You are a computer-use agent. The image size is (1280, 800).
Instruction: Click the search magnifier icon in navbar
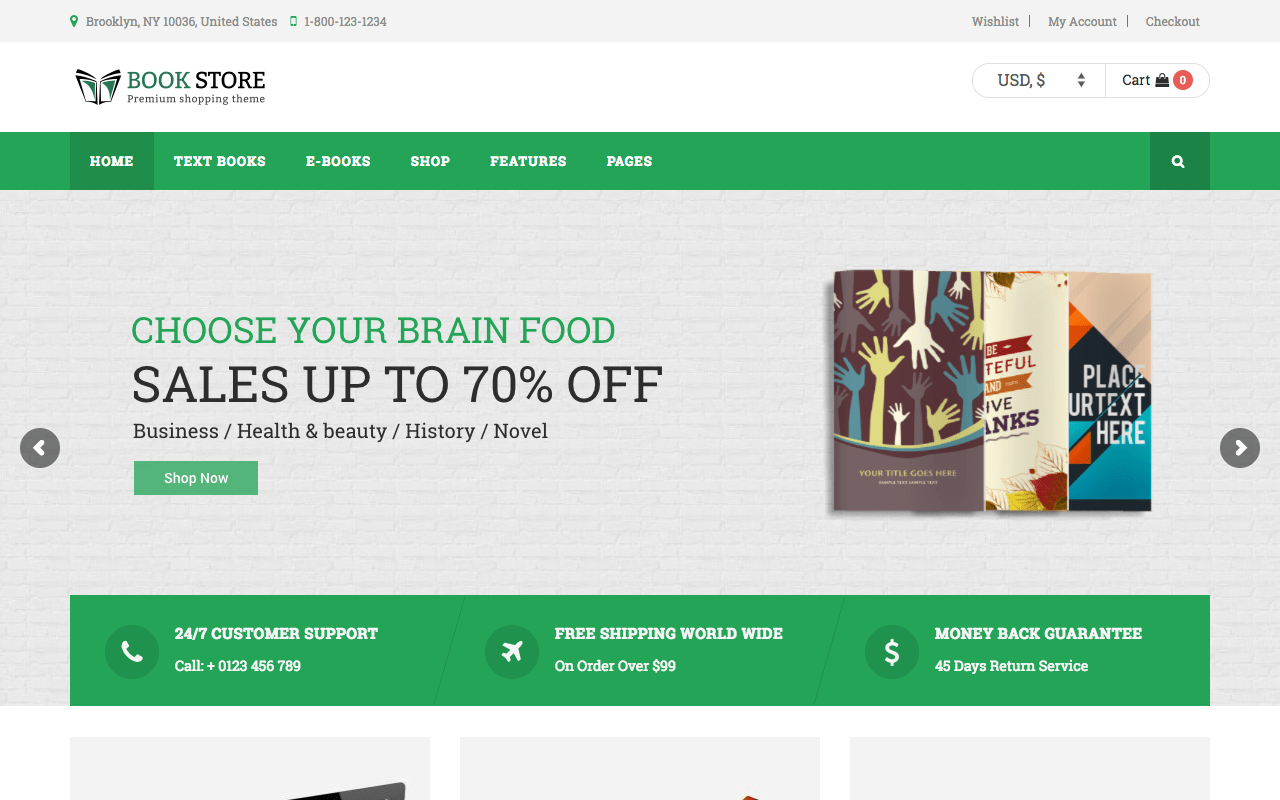pos(1179,161)
